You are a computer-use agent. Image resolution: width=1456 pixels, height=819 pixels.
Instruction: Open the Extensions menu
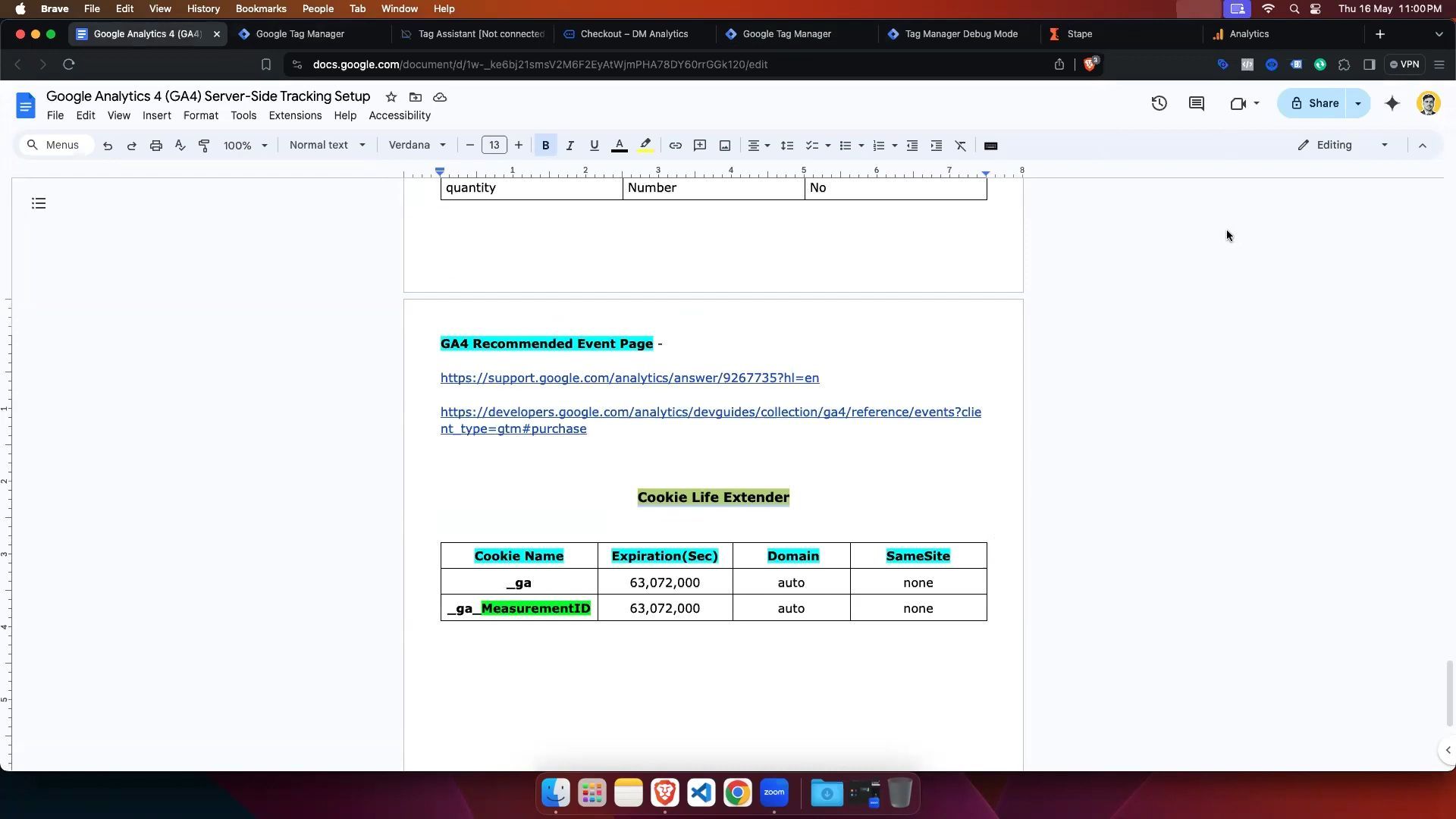[x=295, y=116]
